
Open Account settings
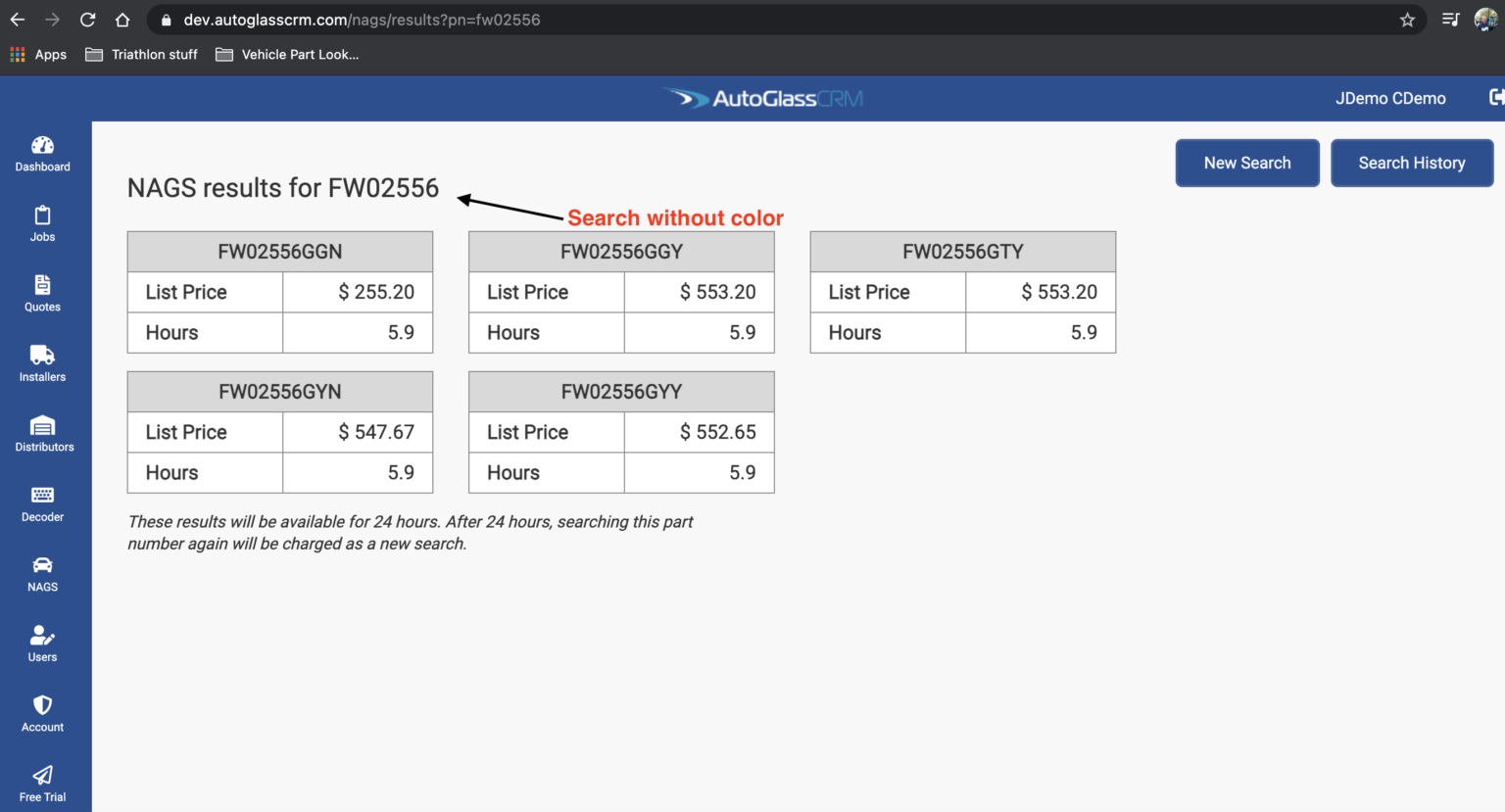(x=42, y=714)
